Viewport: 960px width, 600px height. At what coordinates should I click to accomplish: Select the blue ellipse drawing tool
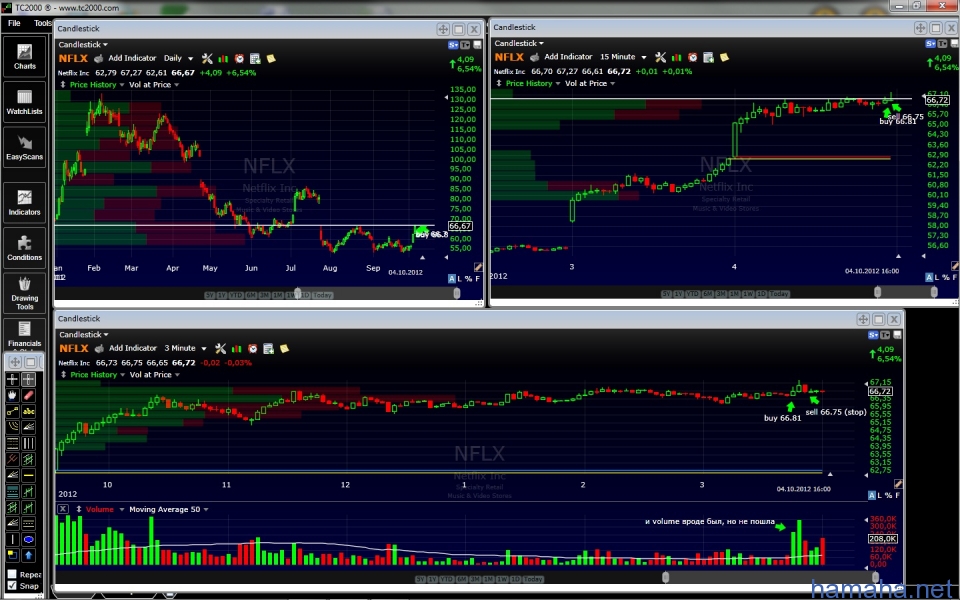28,539
